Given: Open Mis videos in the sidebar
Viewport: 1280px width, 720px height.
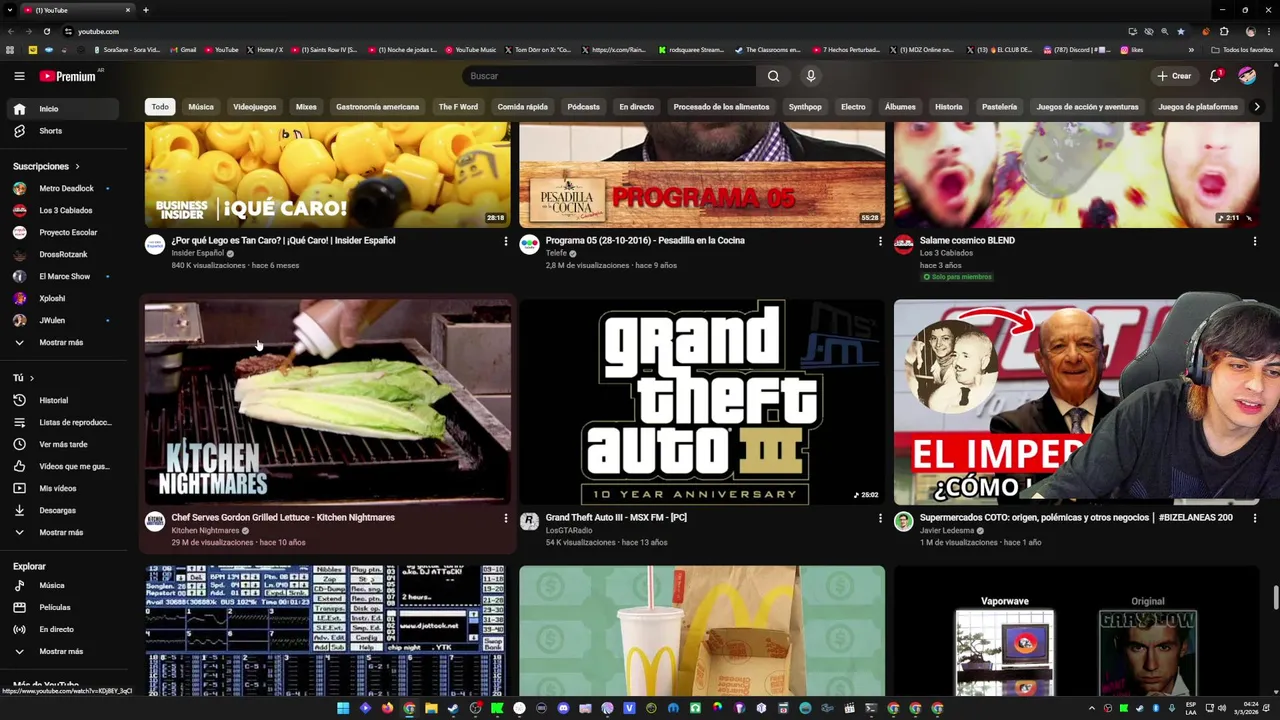Looking at the screenshot, I should (65, 488).
